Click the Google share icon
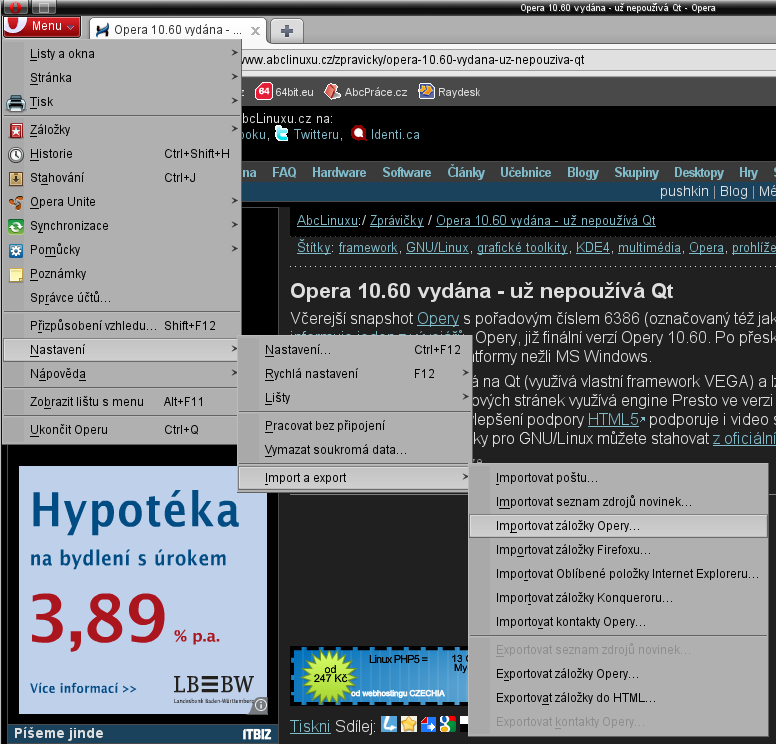The width and height of the screenshot is (776, 744). point(447,724)
